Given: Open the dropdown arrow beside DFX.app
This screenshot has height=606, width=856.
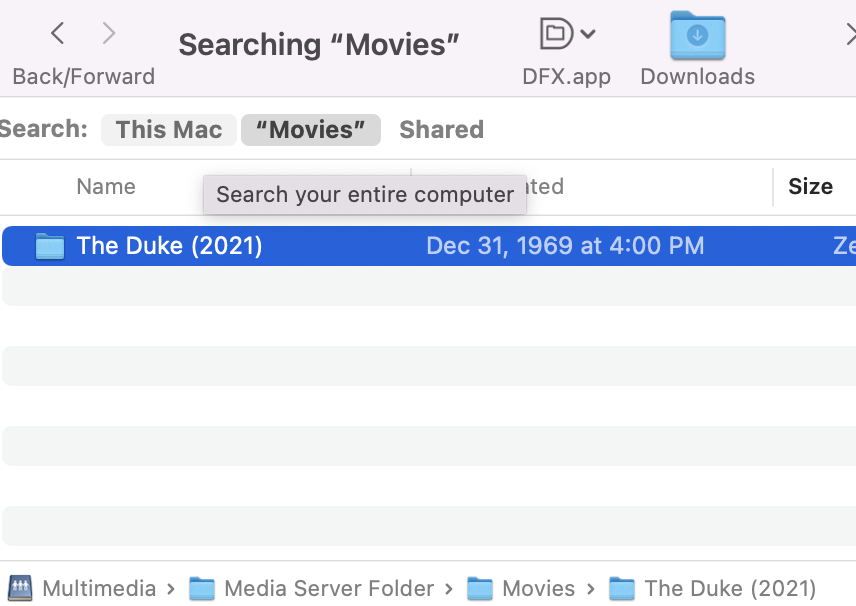Looking at the screenshot, I should [x=588, y=34].
